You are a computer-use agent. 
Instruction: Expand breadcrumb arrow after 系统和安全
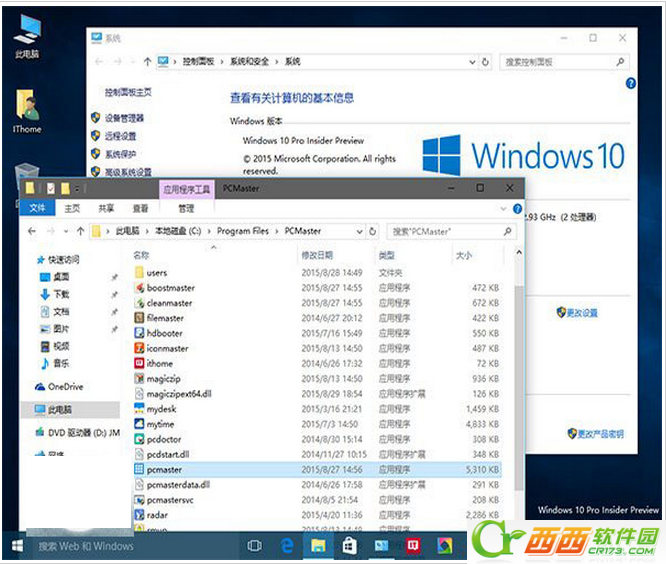[277, 62]
